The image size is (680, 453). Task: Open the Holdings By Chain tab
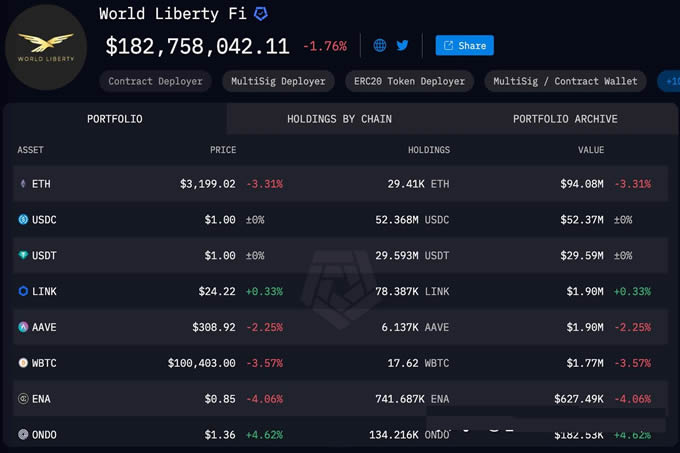[339, 119]
